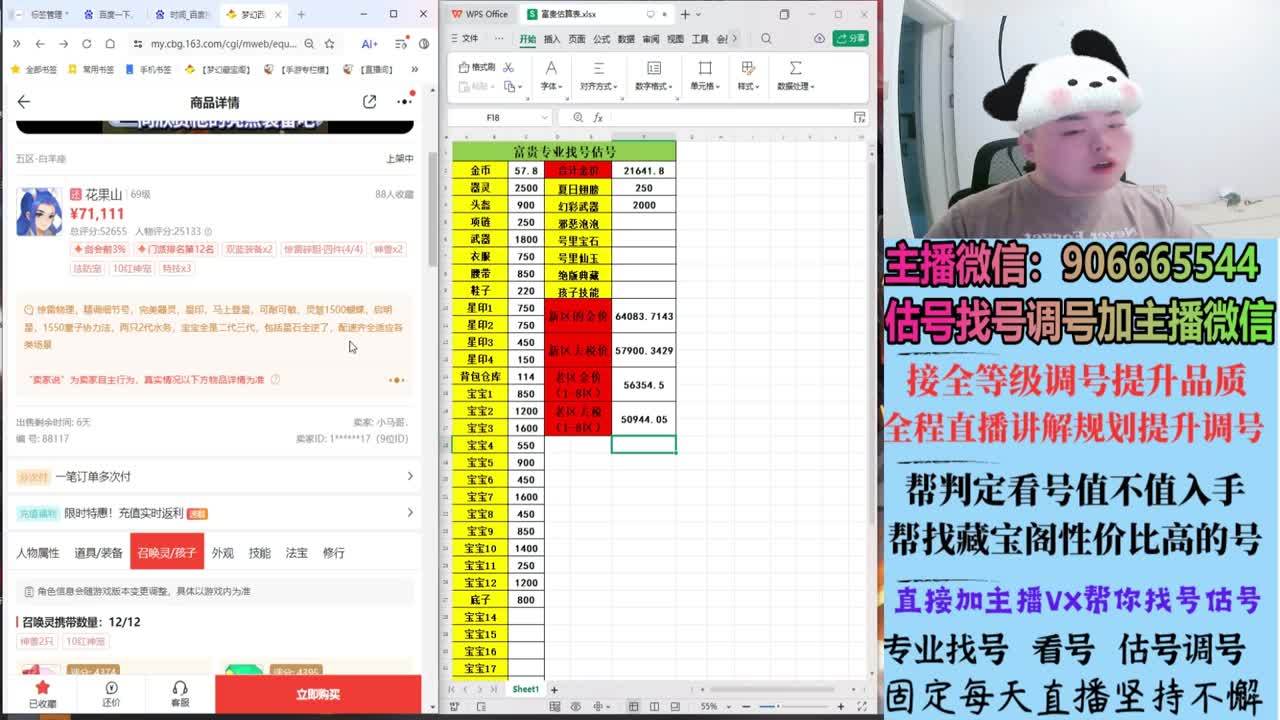Expand the 一笔订单多次付 row
This screenshot has width=1280, height=720.
coord(214,476)
